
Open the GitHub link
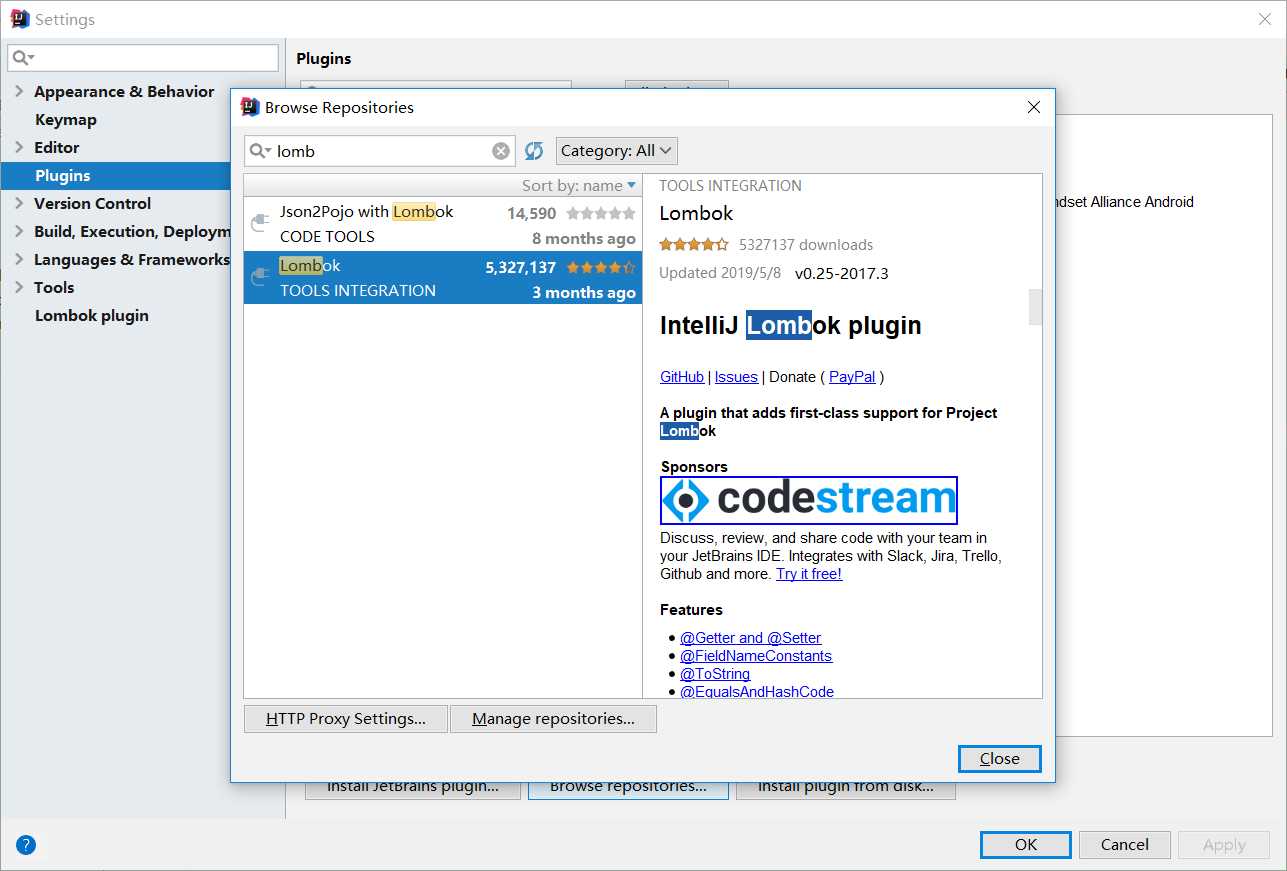(682, 377)
